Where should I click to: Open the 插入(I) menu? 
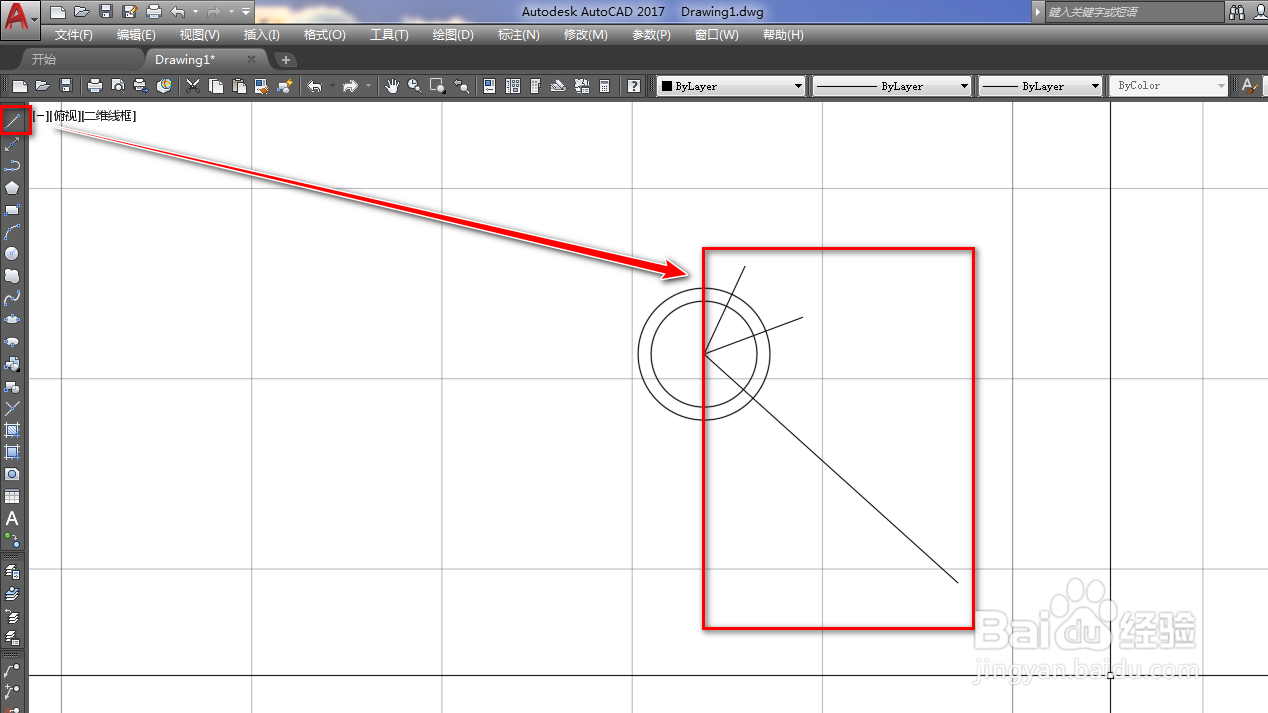[262, 35]
